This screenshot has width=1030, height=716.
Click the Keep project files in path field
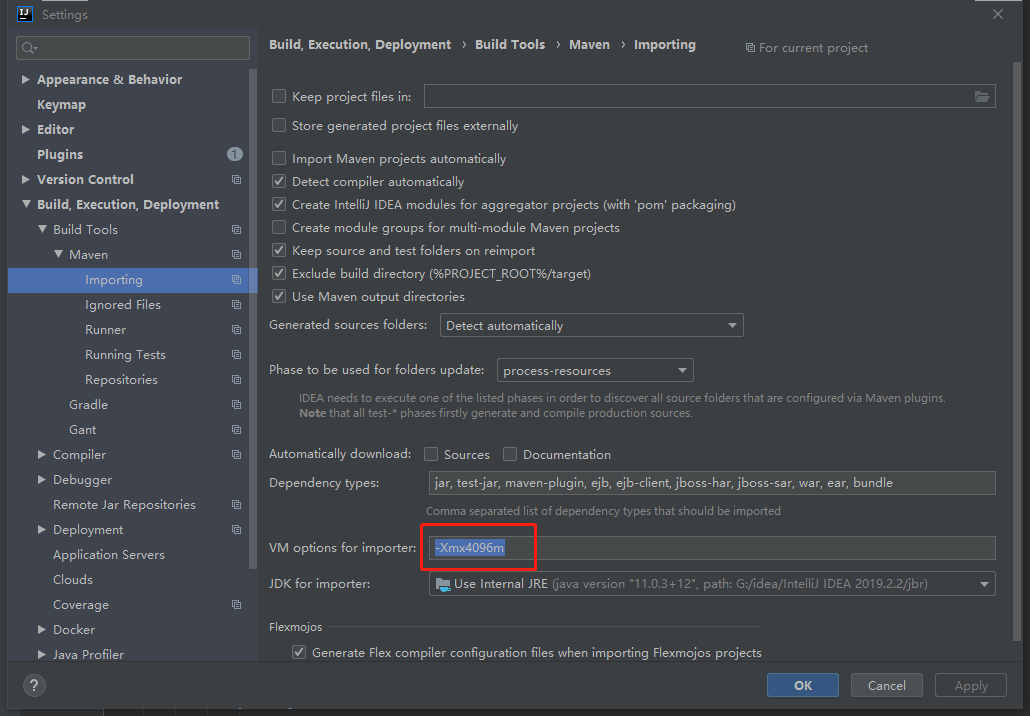coord(709,97)
